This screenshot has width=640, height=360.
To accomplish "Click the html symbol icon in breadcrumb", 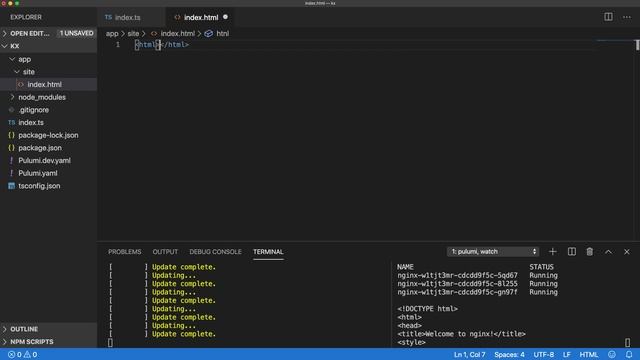I will (209, 33).
